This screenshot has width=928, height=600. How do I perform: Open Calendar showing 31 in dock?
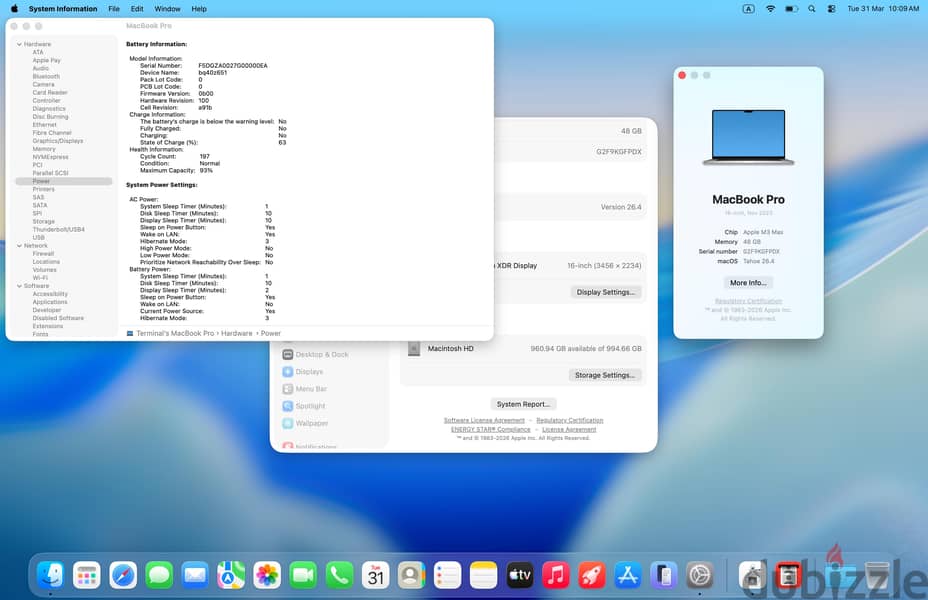(x=375, y=575)
